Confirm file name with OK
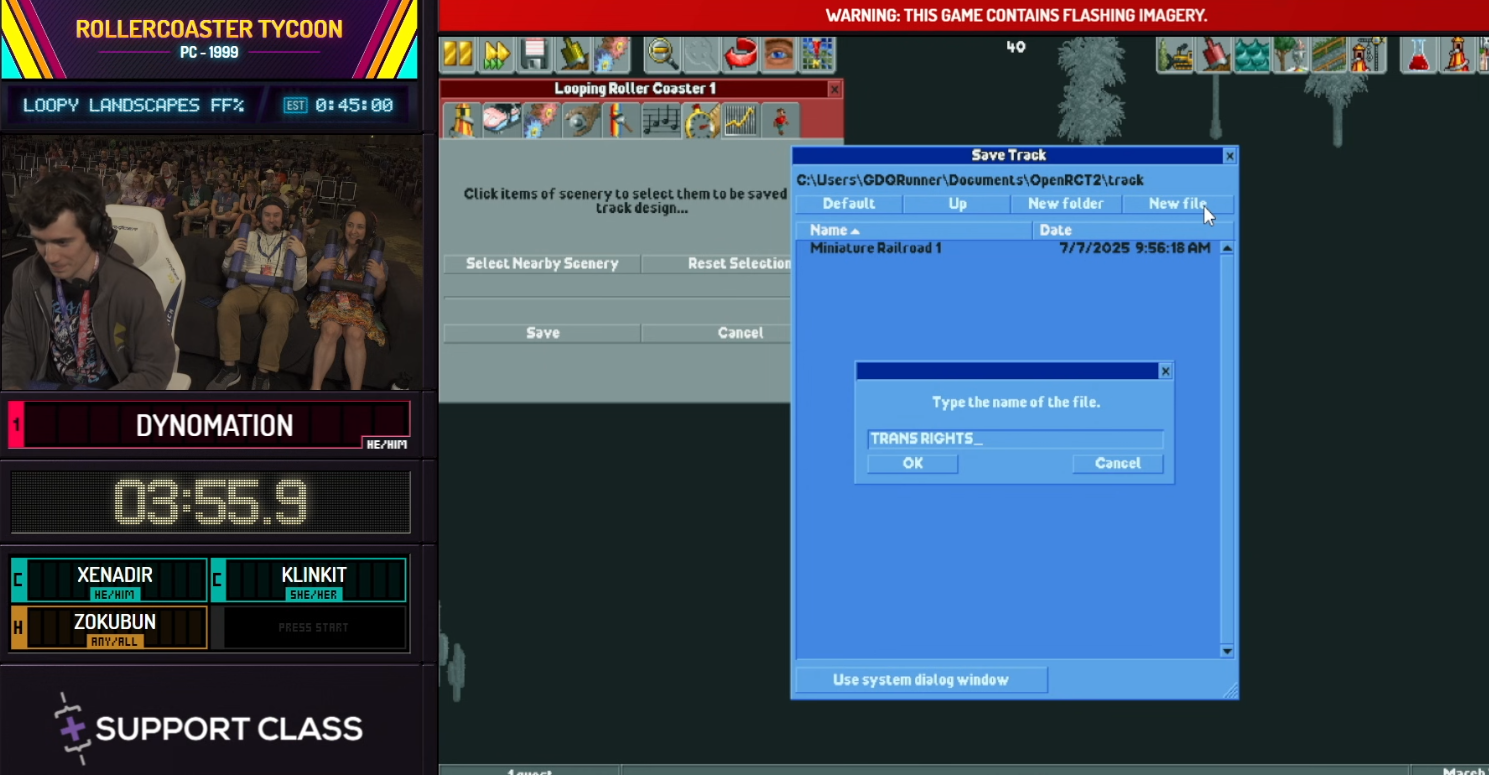Screen dimensions: 1489x775 pos(913,464)
